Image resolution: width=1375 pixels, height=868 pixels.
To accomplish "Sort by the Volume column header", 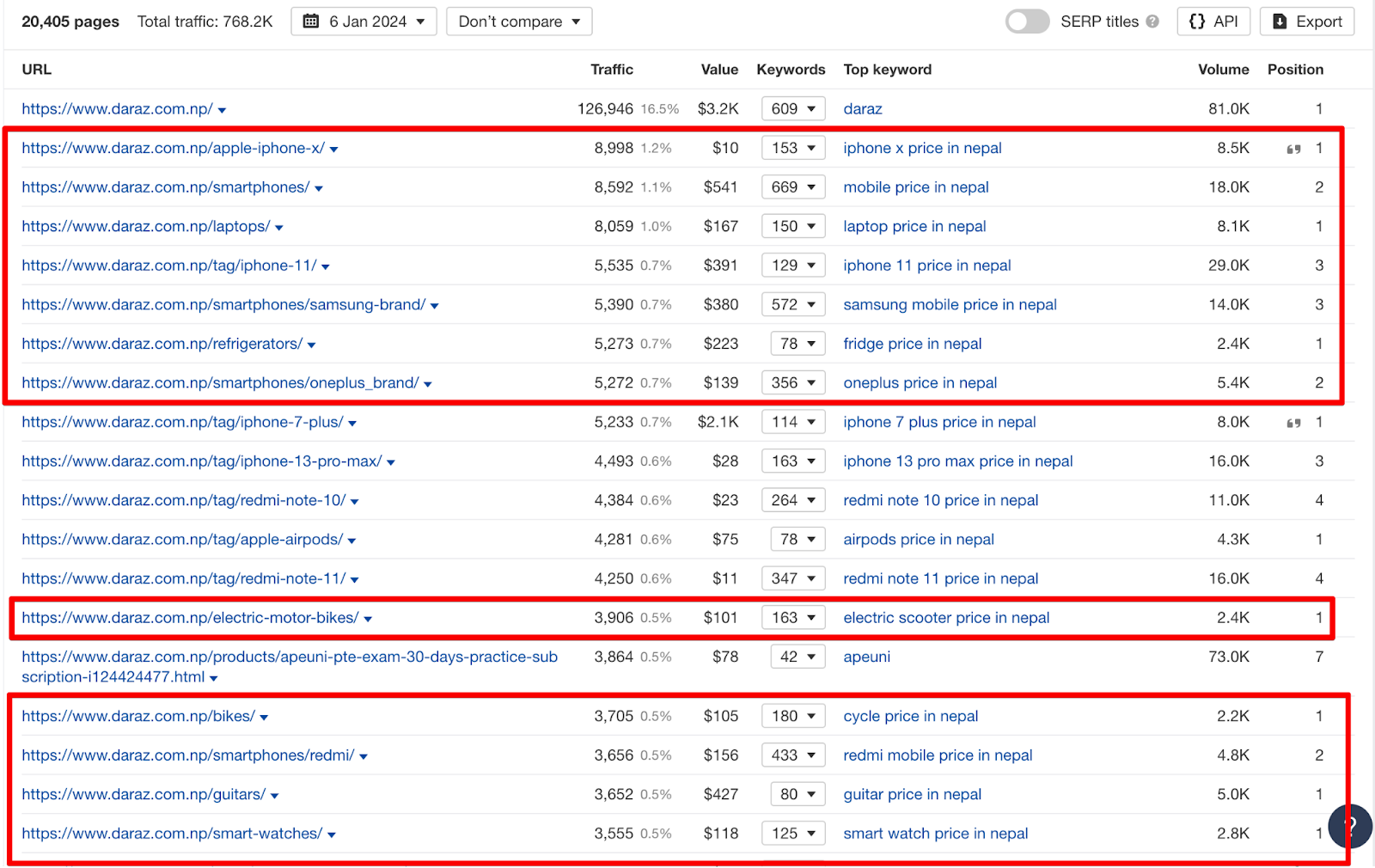I will 1224,70.
